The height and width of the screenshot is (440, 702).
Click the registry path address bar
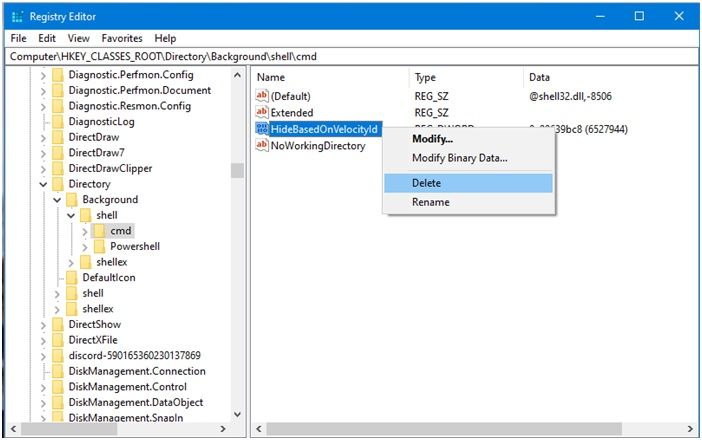[350, 57]
